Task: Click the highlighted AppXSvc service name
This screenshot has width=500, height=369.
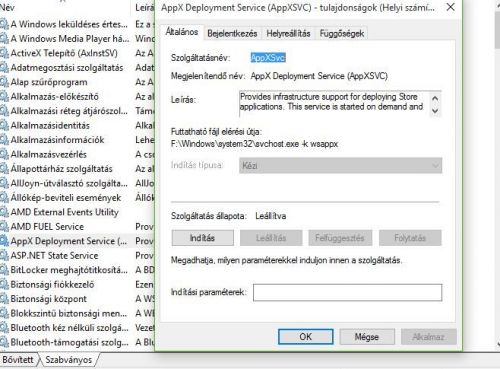Action: [x=268, y=58]
